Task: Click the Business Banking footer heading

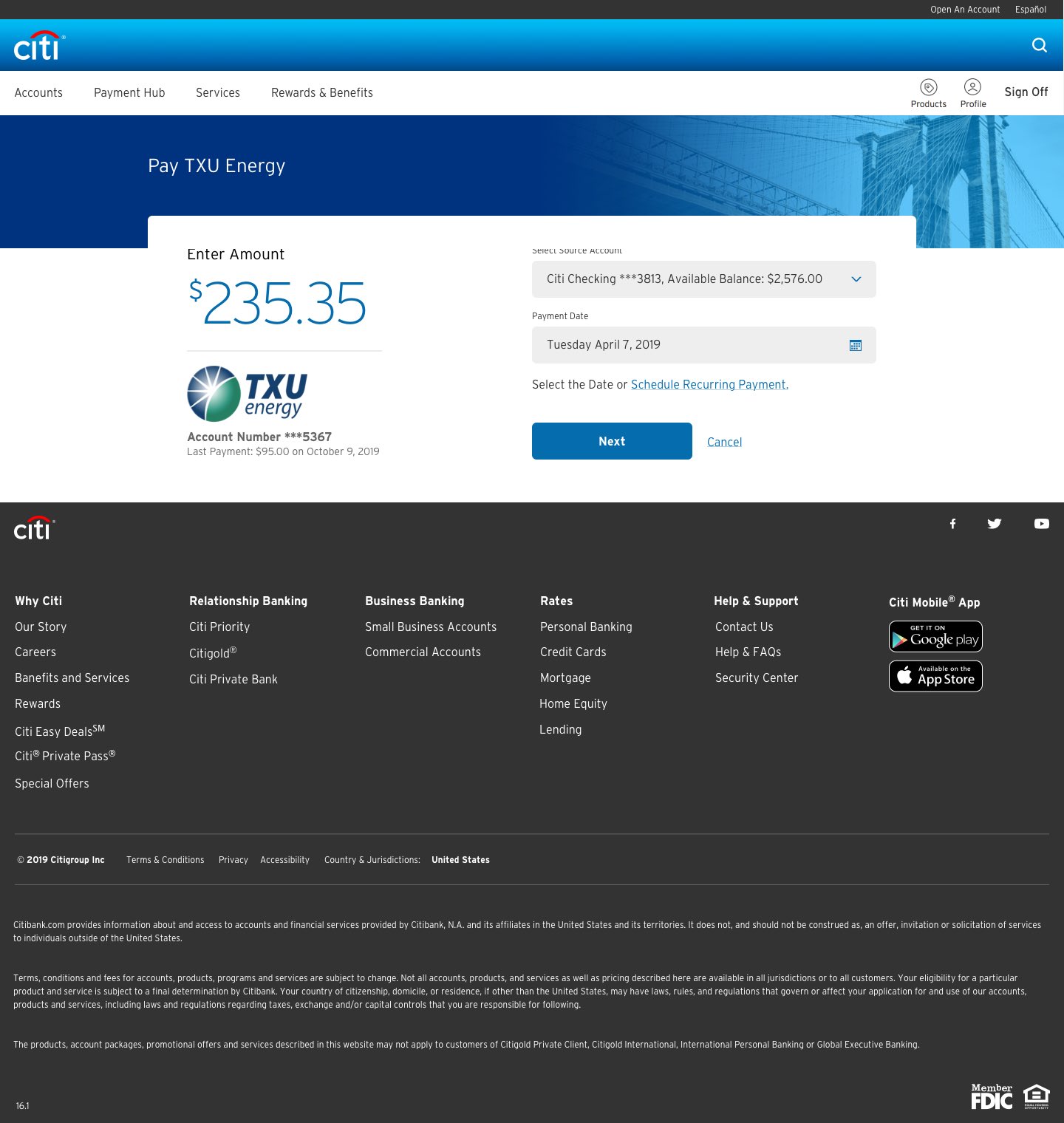Action: 415,601
